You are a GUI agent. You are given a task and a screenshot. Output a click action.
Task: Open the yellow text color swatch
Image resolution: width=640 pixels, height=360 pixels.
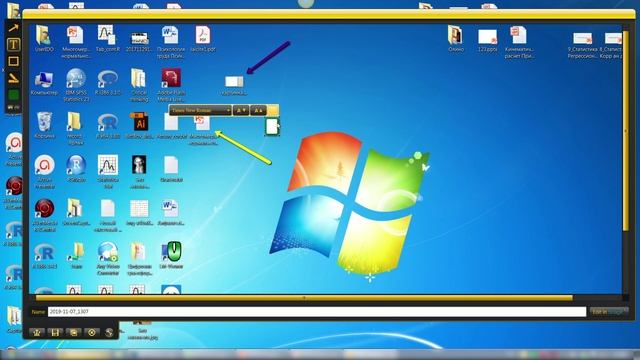click(273, 110)
